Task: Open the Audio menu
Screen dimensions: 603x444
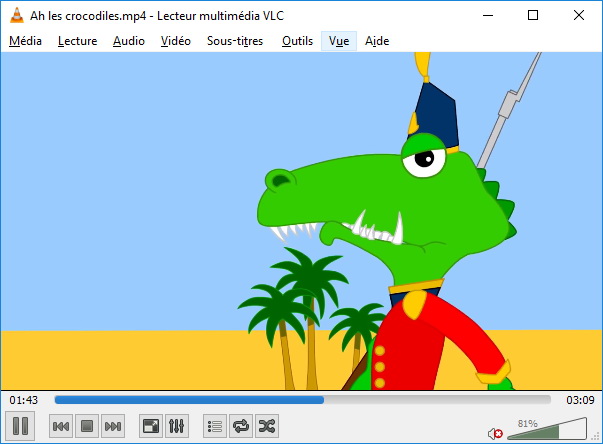Action: (129, 41)
